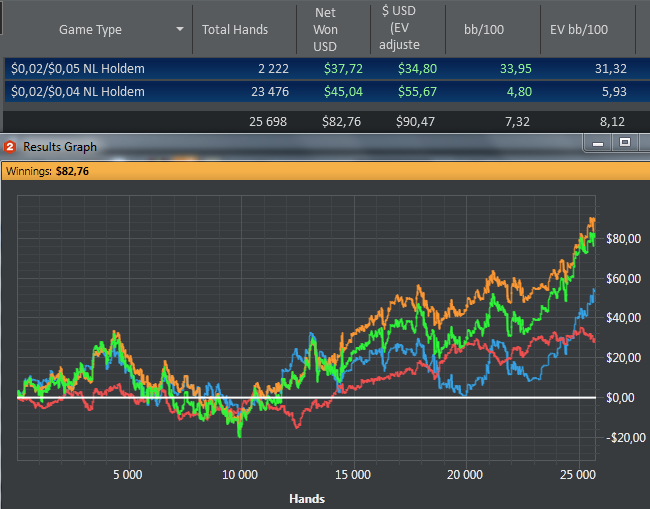Sort by the Net Won USD column header
Screen dimensions: 650x509
(325, 29)
